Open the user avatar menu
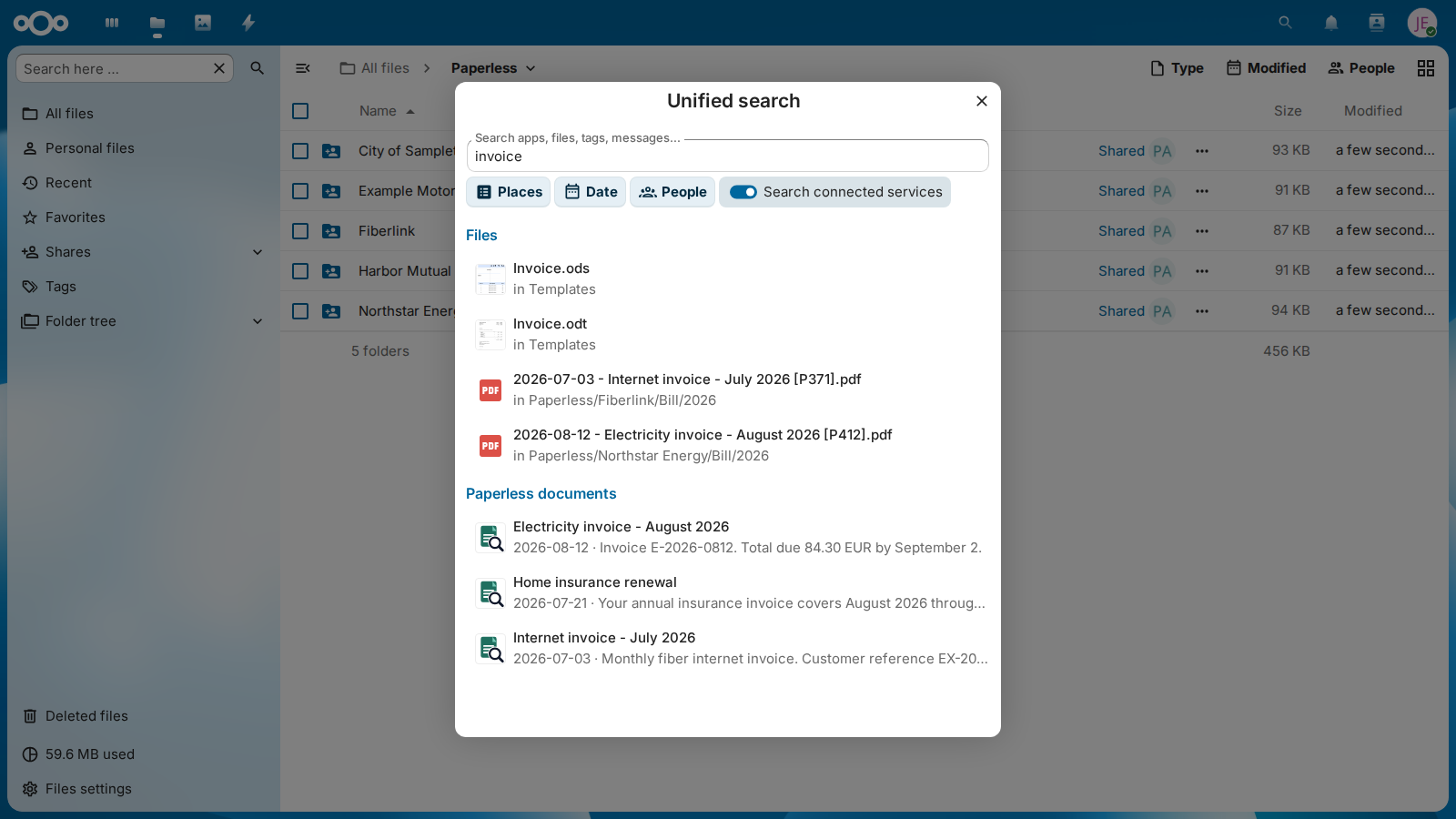The height and width of the screenshot is (819, 1456). 1422,23
